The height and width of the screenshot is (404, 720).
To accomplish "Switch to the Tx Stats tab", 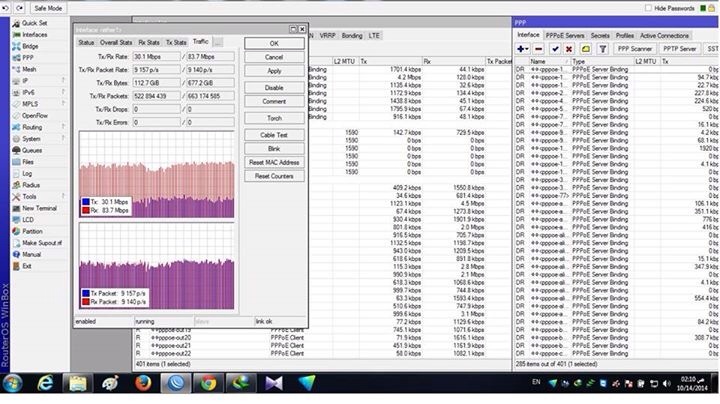I will [176, 42].
